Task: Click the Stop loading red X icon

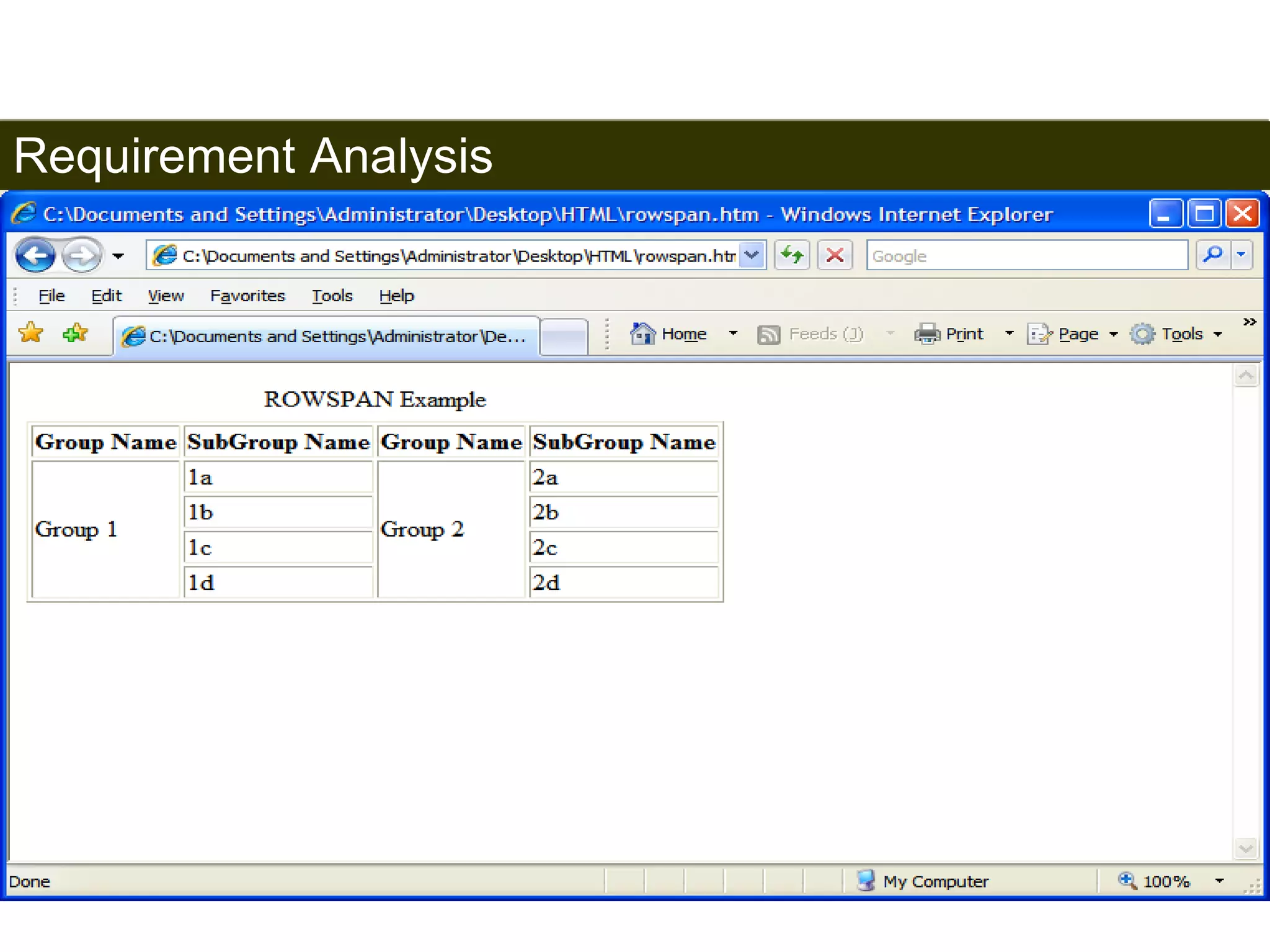Action: coord(835,255)
